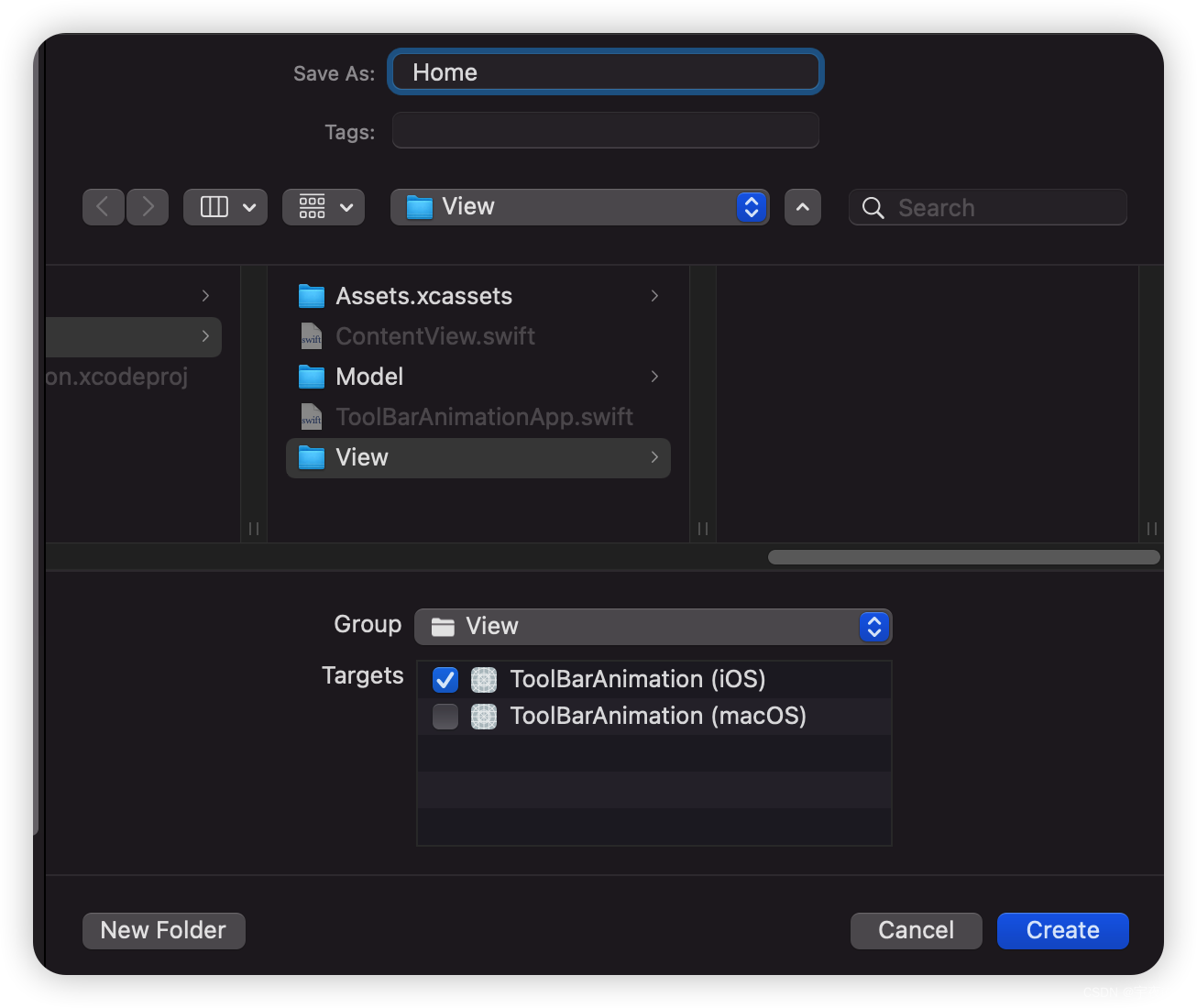Collapse the file browser with chevron-up button
This screenshot has height=1008, width=1197.
click(x=803, y=207)
